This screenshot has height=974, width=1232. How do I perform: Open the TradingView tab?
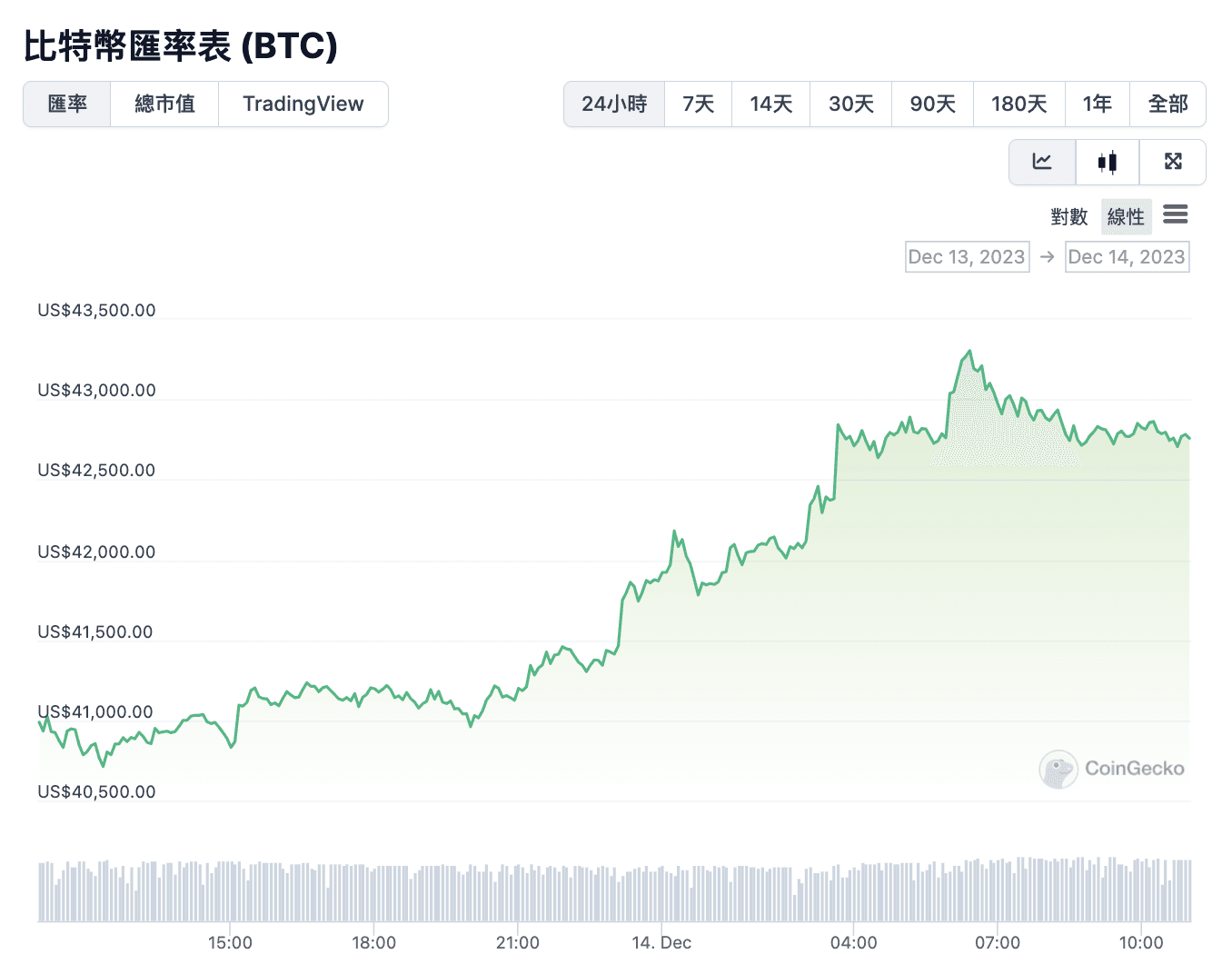click(303, 104)
